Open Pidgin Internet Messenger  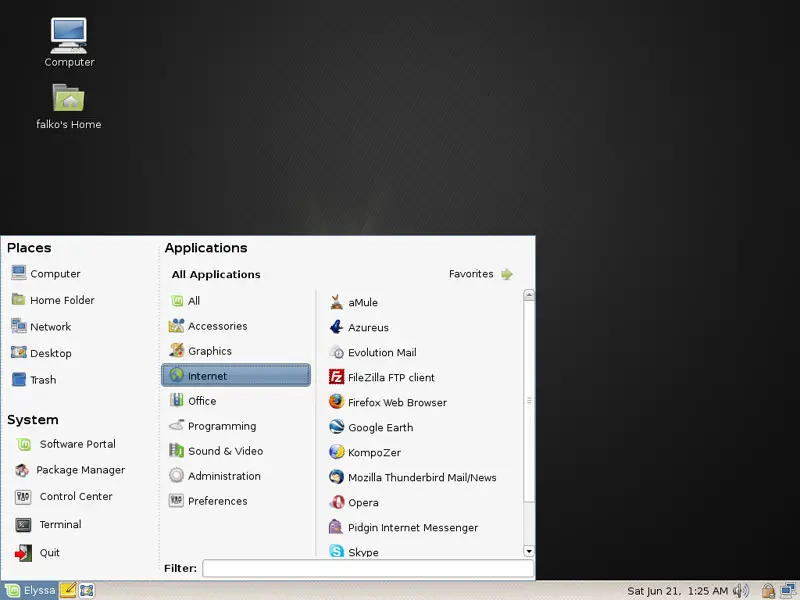point(404,527)
